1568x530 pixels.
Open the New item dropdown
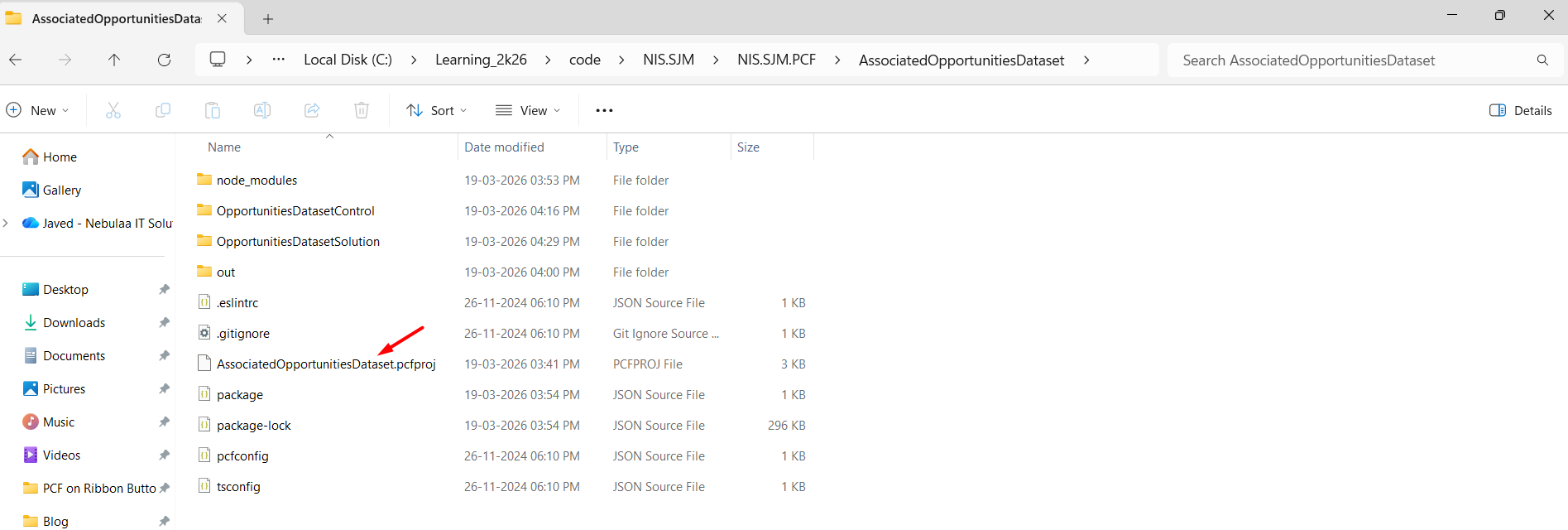pos(38,110)
